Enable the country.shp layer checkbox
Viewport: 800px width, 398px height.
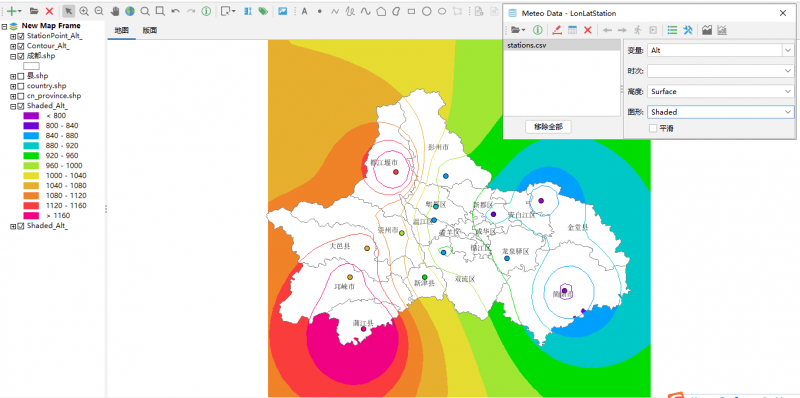[21, 86]
